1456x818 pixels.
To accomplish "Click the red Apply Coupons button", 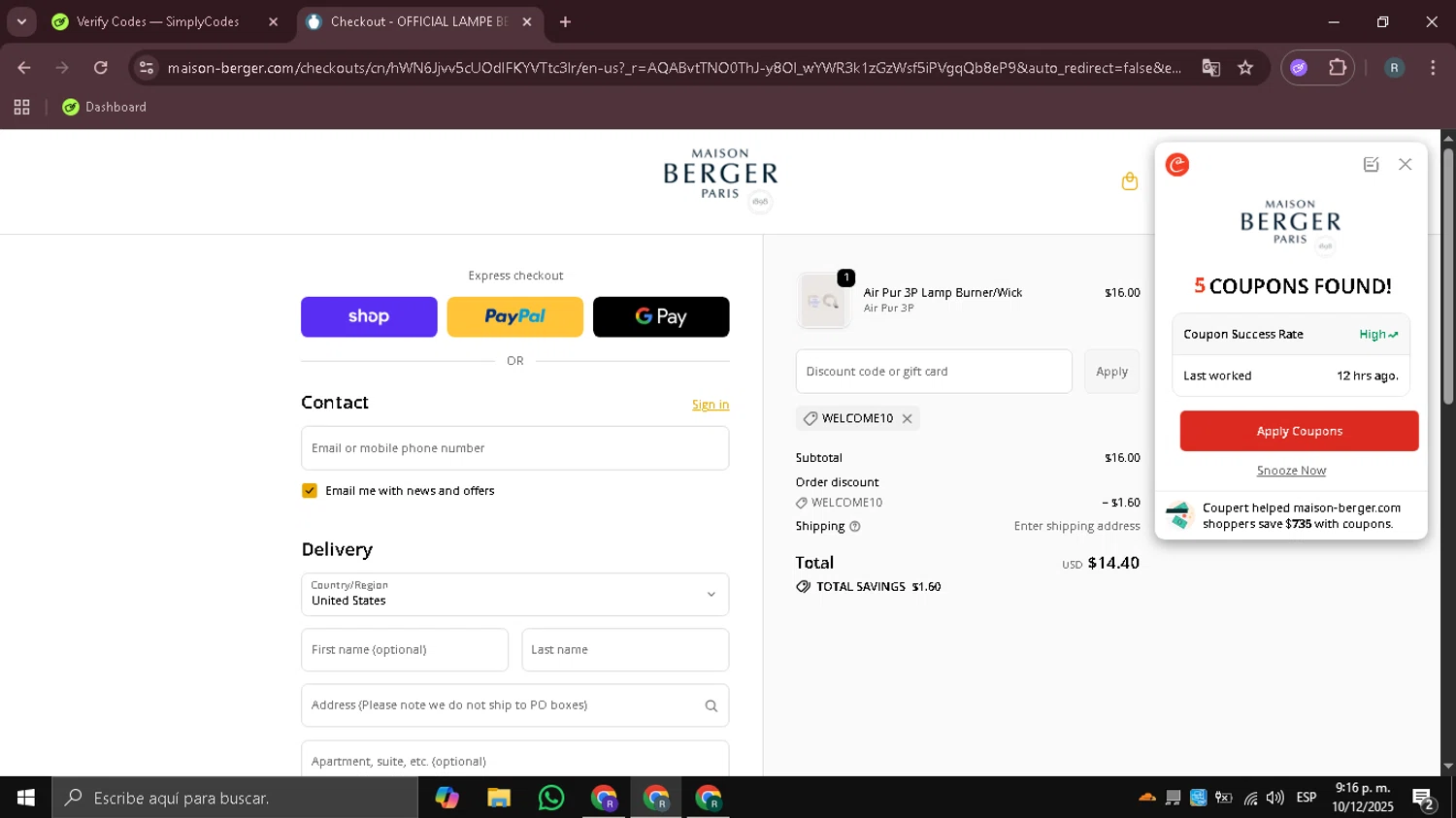I will 1299,431.
